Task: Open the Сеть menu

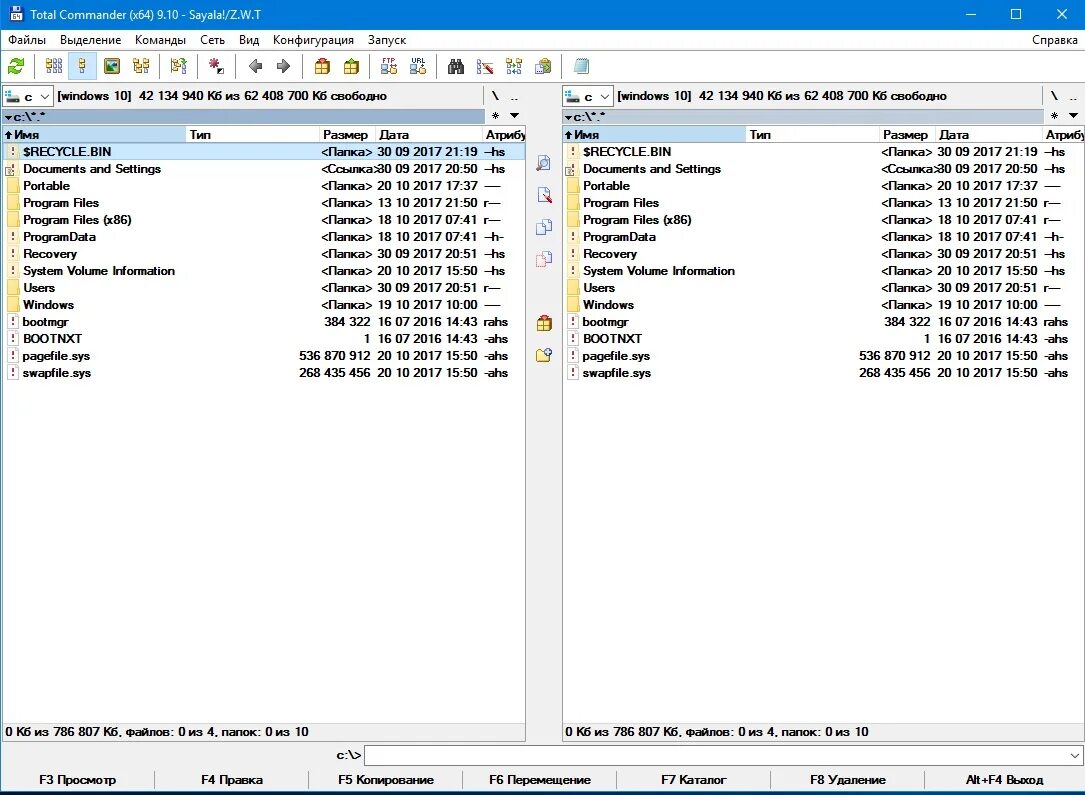Action: [x=212, y=40]
